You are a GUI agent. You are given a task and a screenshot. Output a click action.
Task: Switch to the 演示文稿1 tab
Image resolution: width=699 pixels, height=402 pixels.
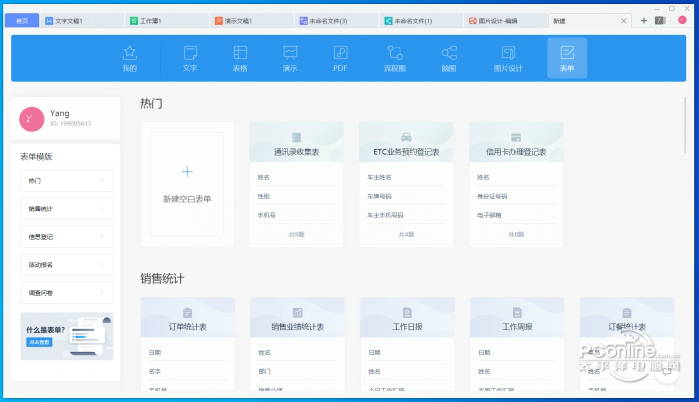252,21
